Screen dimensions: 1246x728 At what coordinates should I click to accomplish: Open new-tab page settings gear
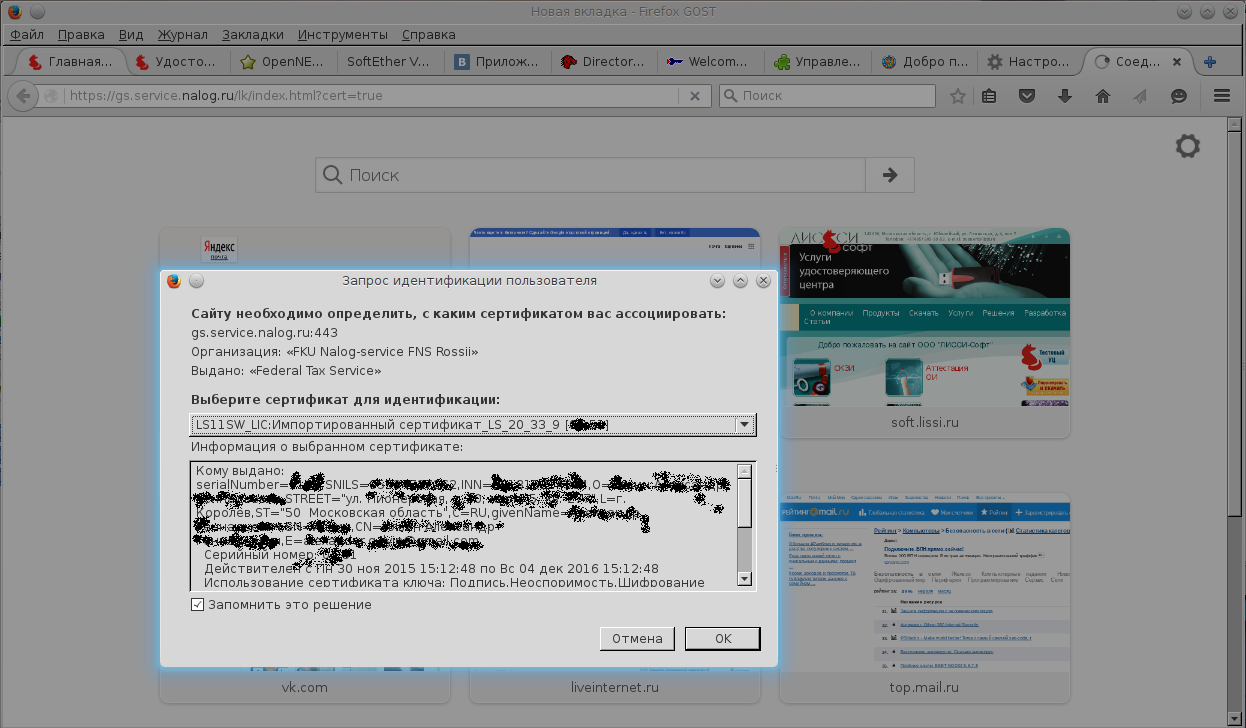pos(1187,147)
